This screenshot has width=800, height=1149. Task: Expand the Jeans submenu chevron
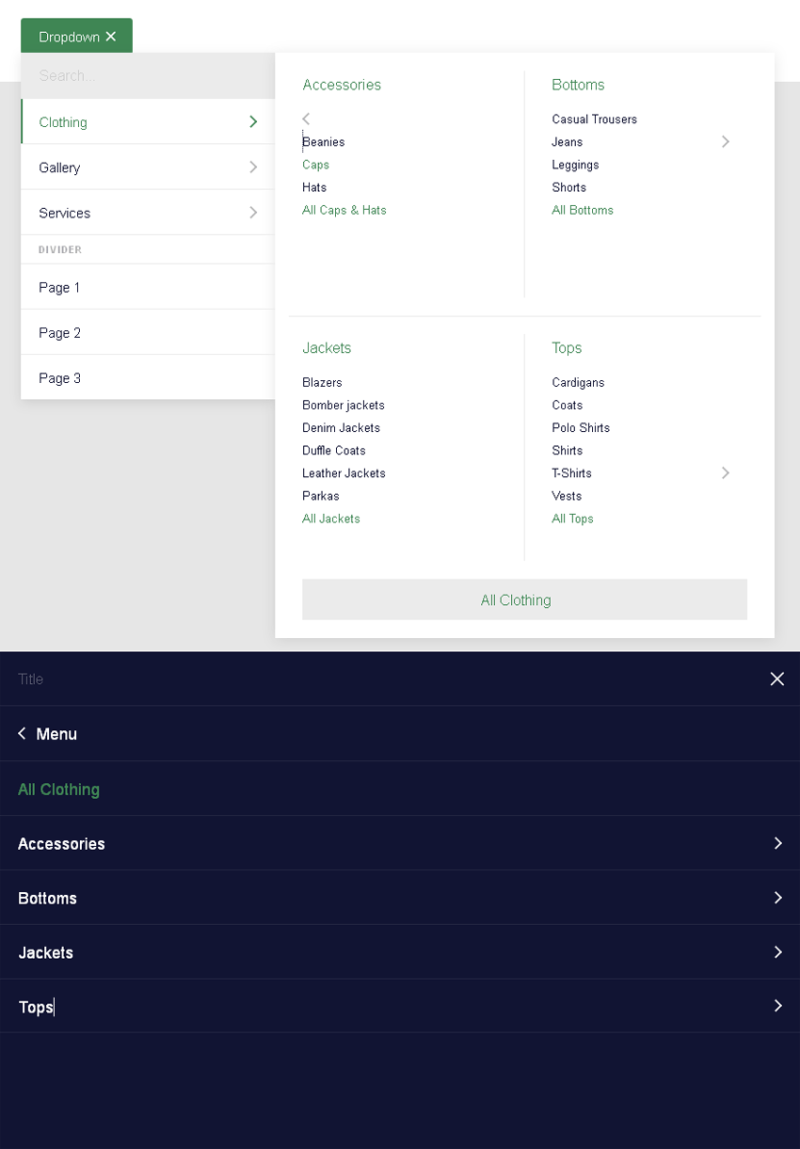[725, 142]
